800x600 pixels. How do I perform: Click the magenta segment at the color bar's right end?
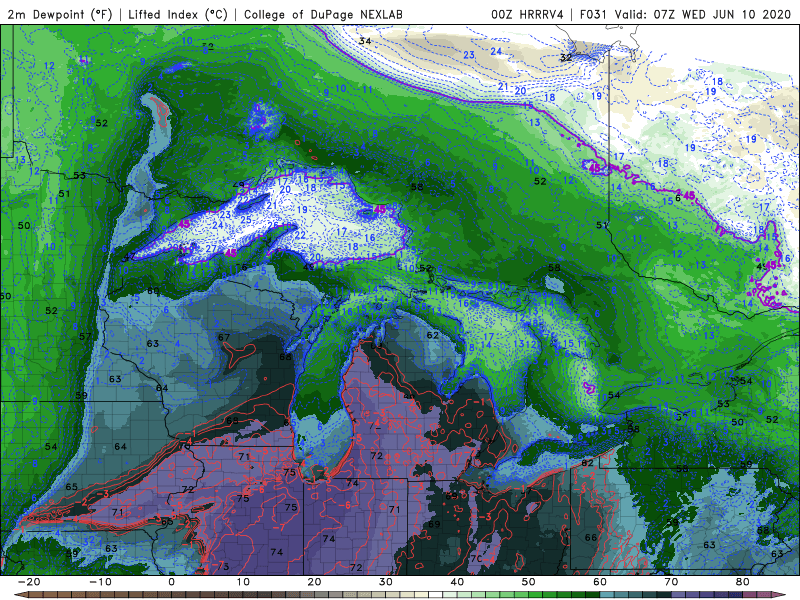[x=764, y=594]
